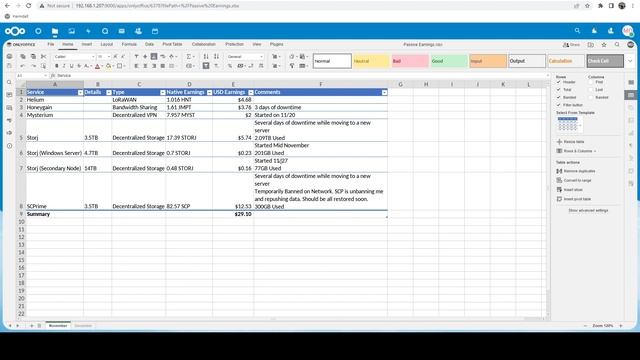Click the formula bar input
Viewport: 640px width, 360px height.
coord(302,76)
